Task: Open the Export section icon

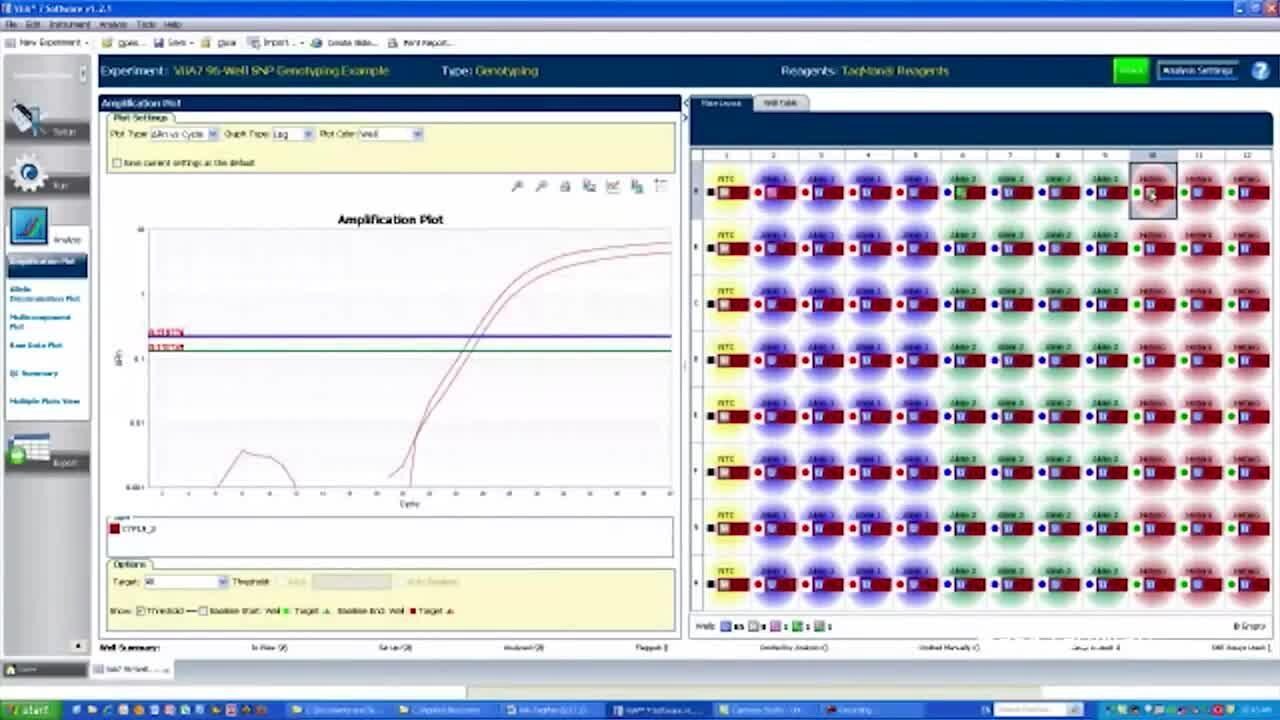Action: 30,454
